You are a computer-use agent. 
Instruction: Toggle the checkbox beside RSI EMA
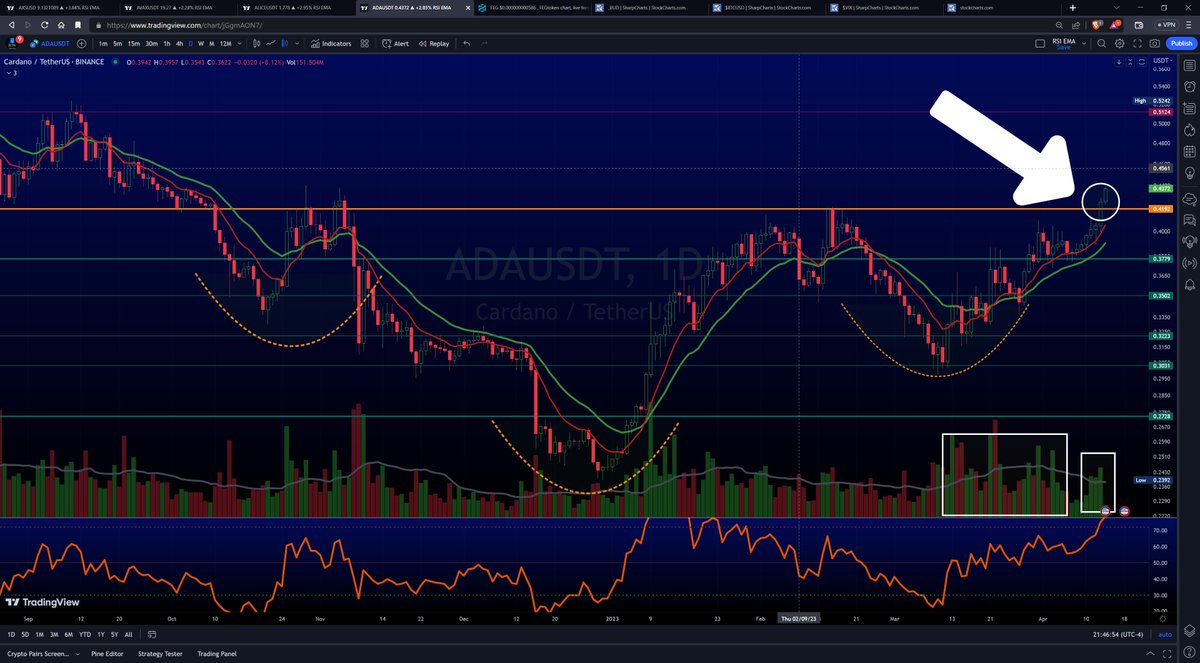coord(1038,43)
